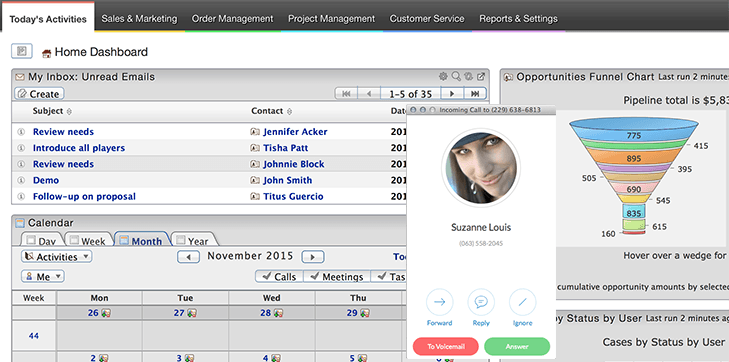Open the Customer Service tab
The height and width of the screenshot is (362, 729).
click(x=427, y=19)
